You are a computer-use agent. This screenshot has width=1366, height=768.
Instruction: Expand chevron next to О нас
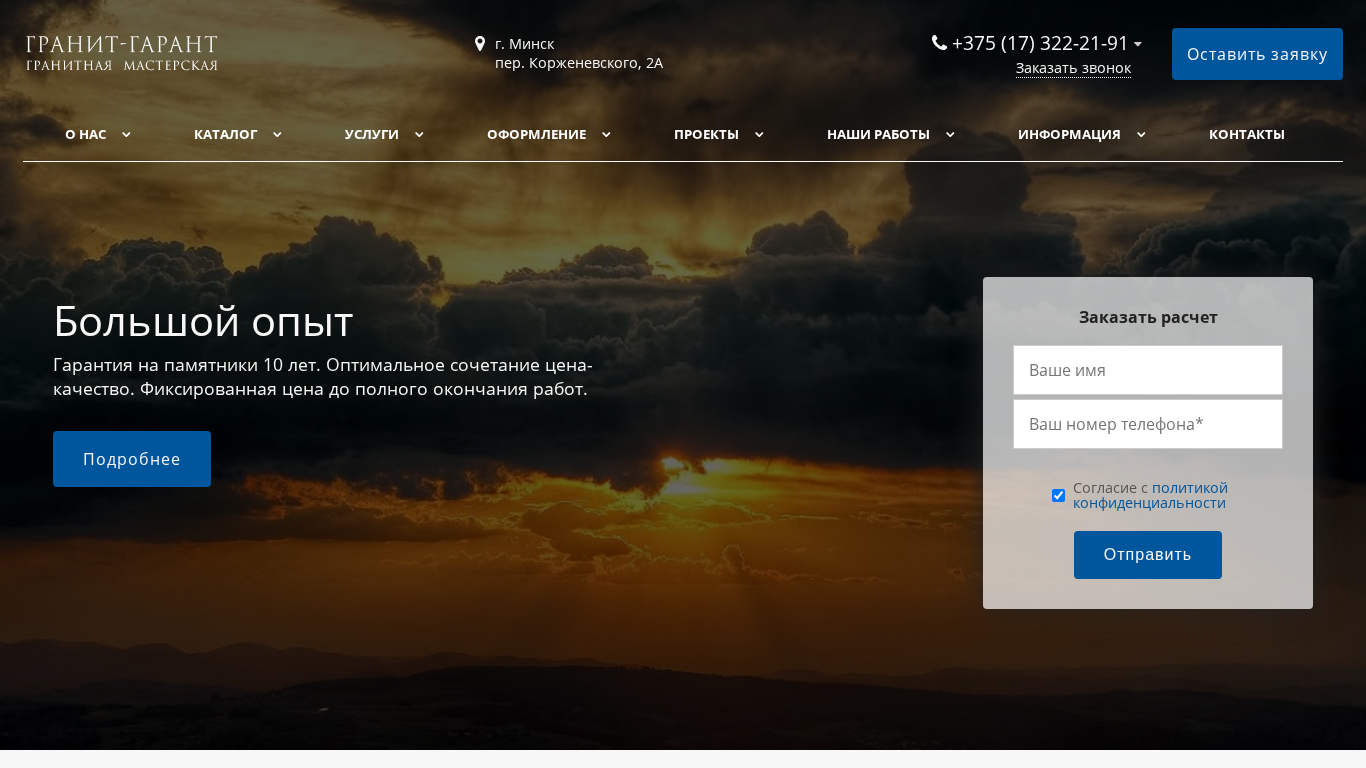[126, 135]
